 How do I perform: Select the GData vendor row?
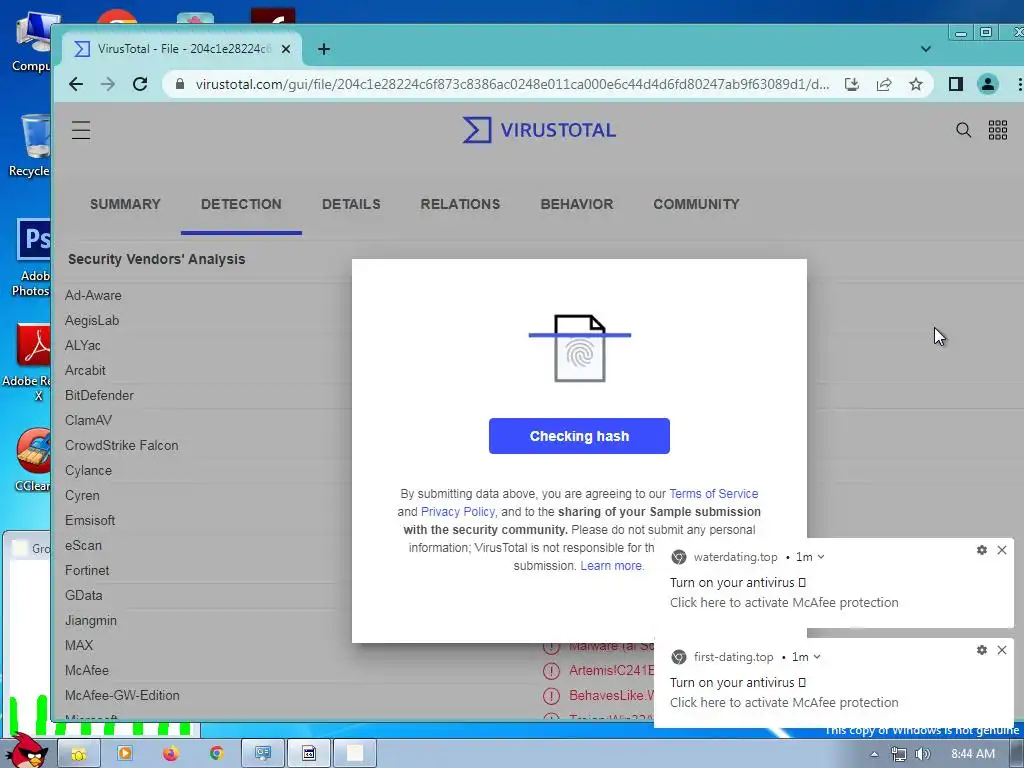coord(84,595)
